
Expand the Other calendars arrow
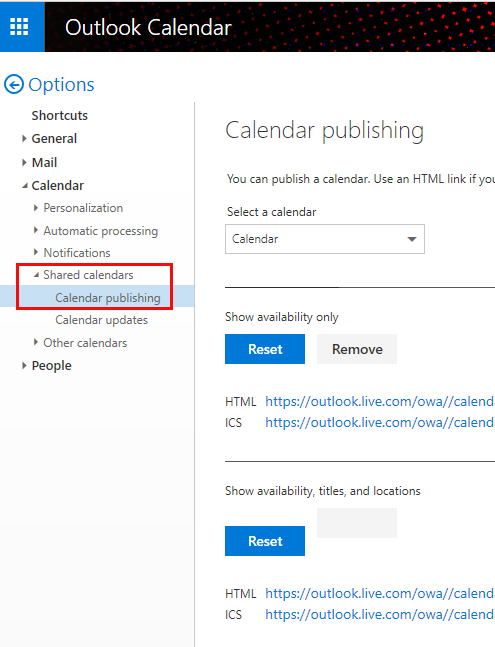coord(36,342)
